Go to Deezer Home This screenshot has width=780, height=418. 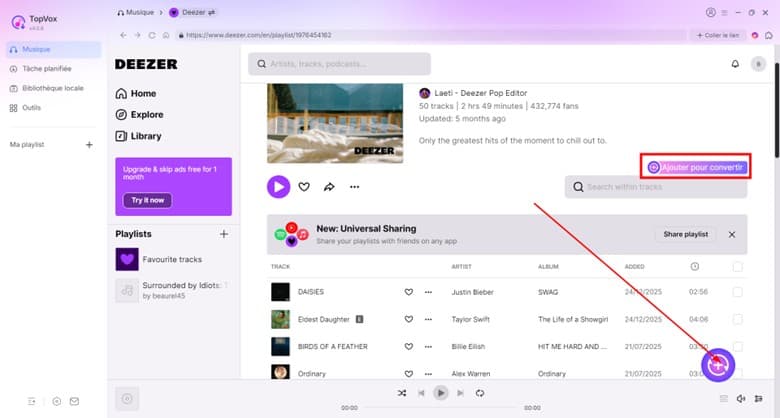tap(136, 94)
